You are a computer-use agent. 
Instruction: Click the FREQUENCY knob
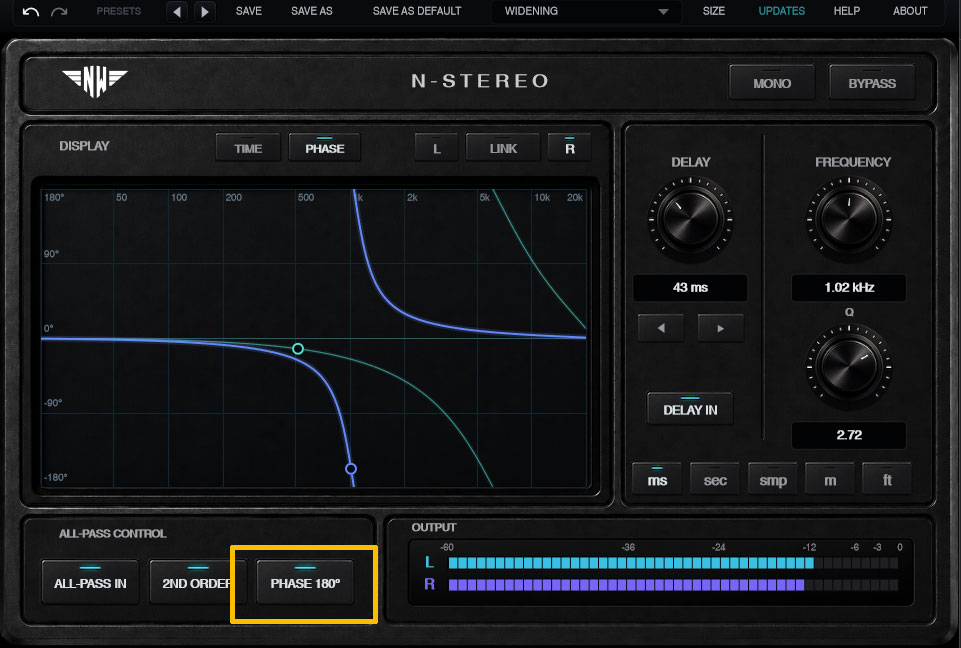[849, 218]
